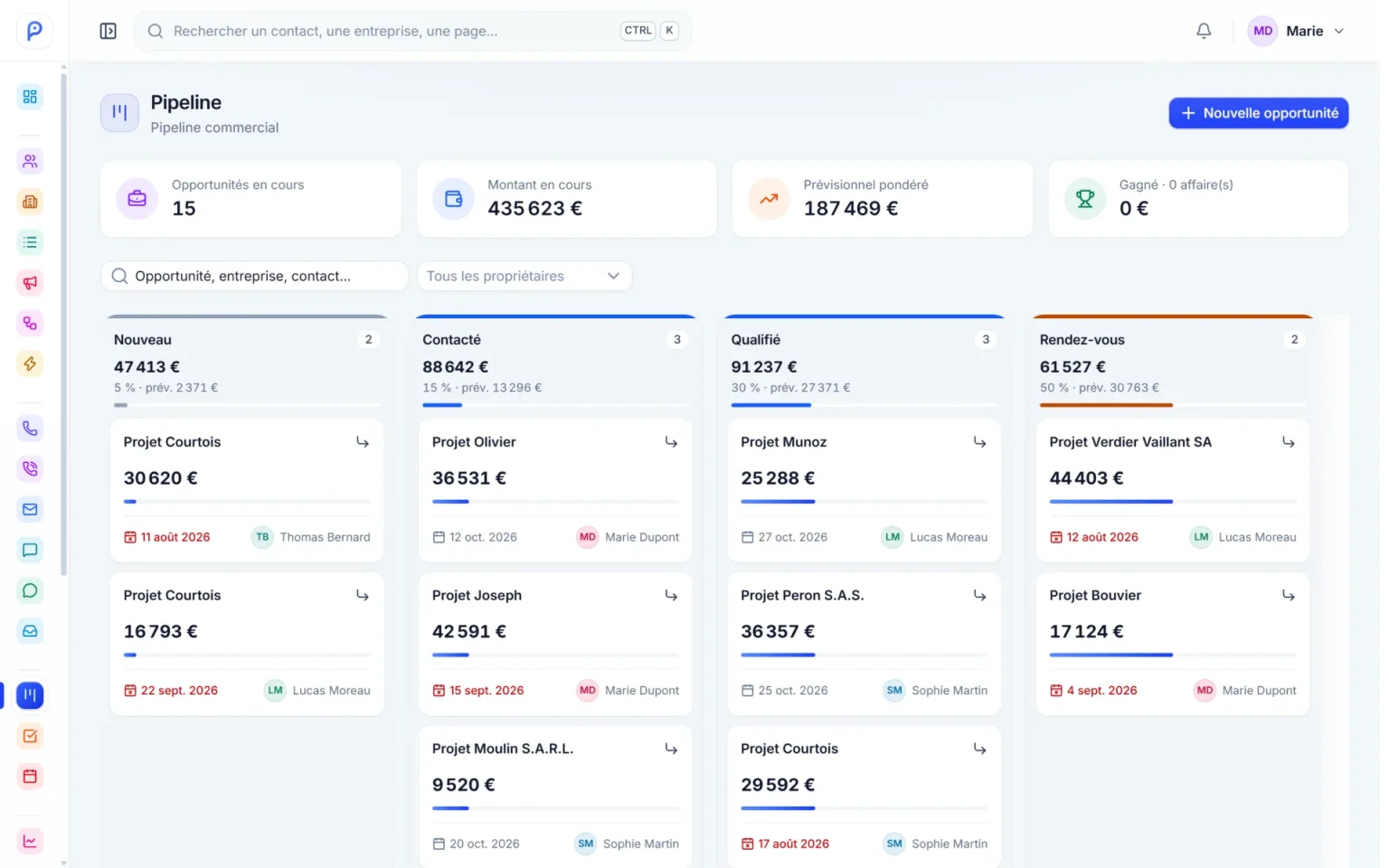
Task: Toggle the sidebar panel collapse icon
Action: [109, 31]
